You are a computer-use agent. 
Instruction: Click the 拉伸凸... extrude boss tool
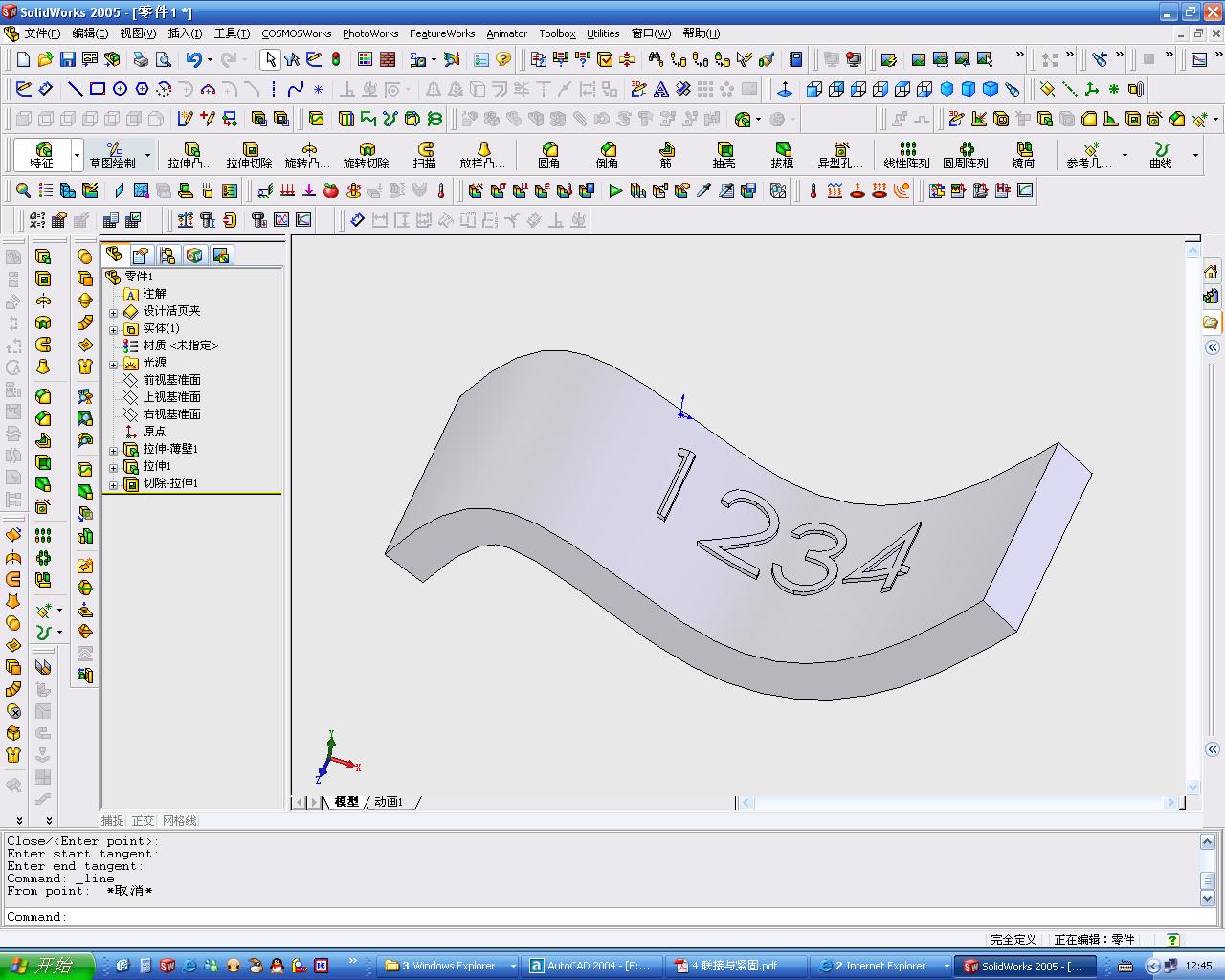190,155
